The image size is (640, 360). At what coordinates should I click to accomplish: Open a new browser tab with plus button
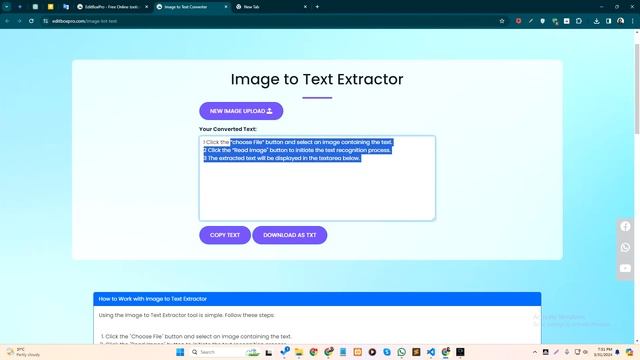317,7
